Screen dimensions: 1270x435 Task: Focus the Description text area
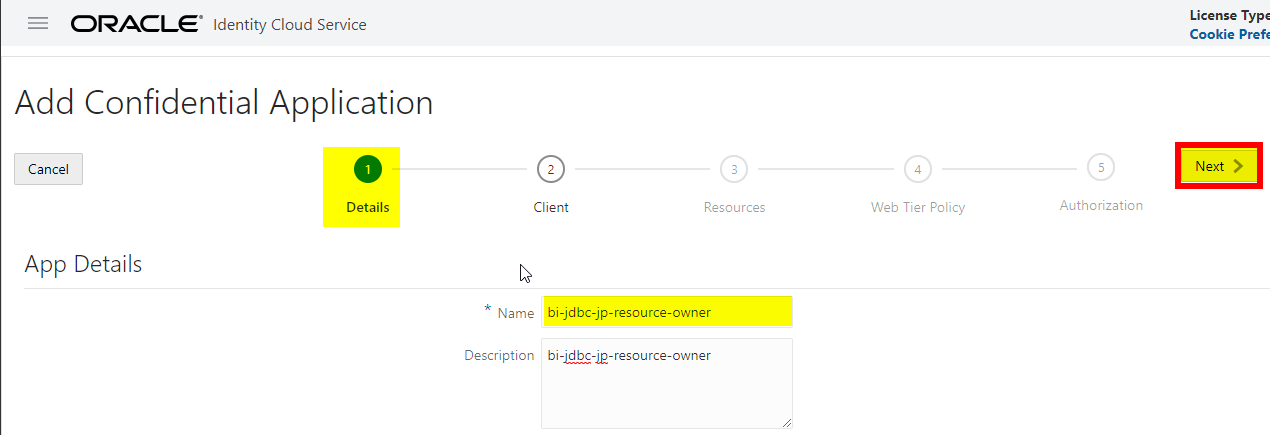click(667, 383)
